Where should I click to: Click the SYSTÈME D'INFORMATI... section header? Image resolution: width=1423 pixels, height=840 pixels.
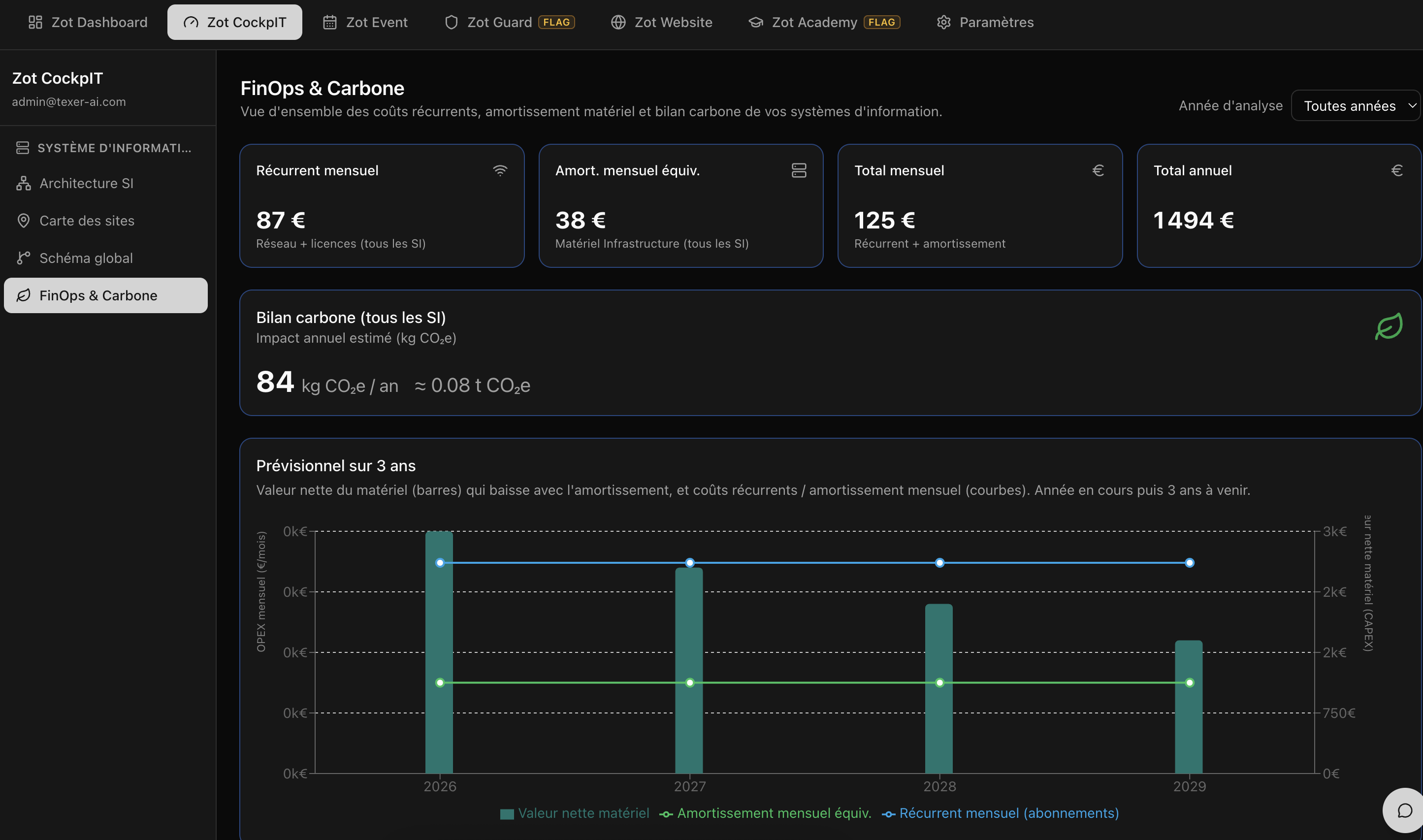click(x=104, y=148)
